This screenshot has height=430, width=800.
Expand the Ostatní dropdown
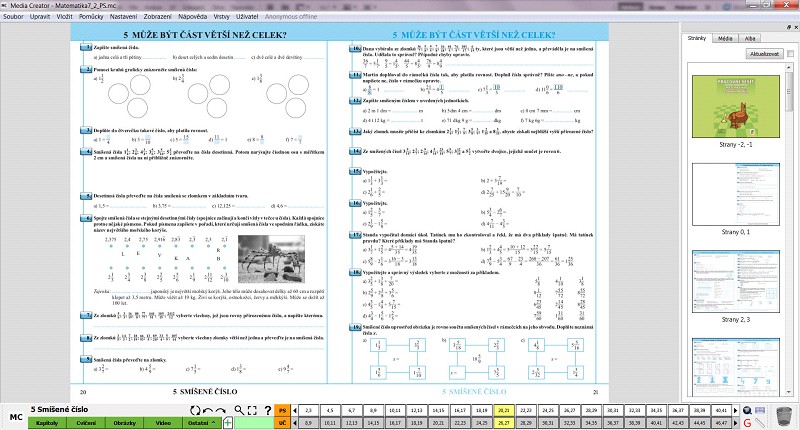pos(202,423)
